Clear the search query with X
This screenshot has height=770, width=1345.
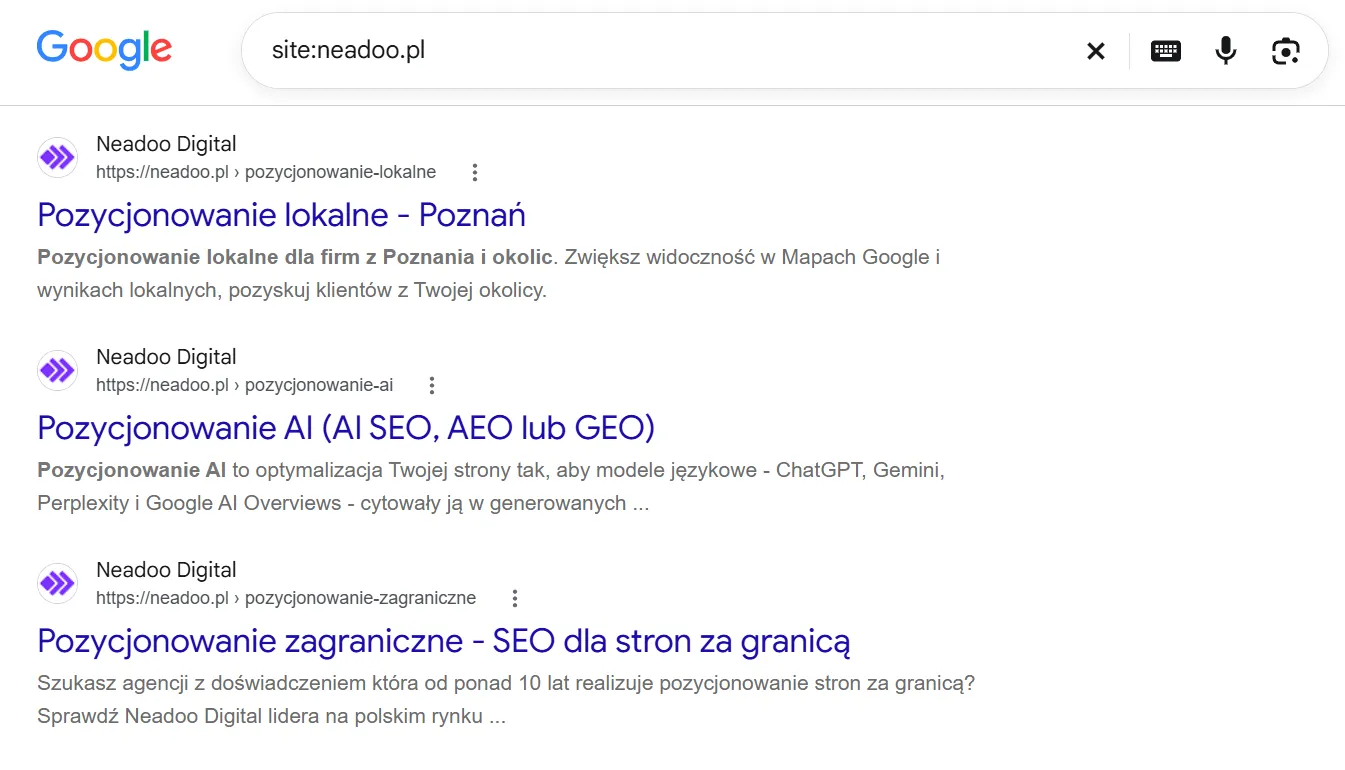click(x=1096, y=51)
